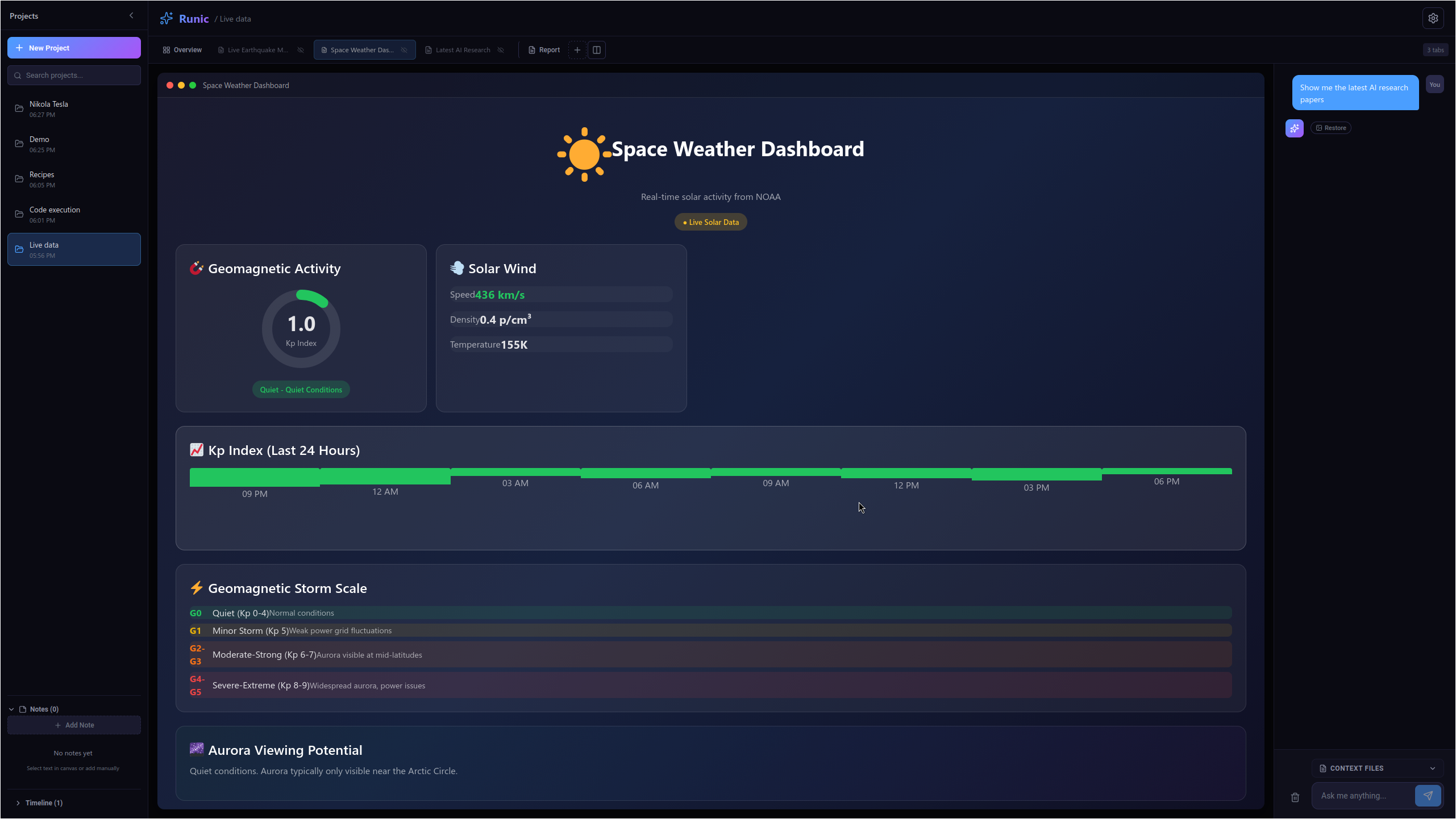1456x819 pixels.
Task: Toggle visibility eye on Live Earthquake tab
Action: click(x=301, y=50)
